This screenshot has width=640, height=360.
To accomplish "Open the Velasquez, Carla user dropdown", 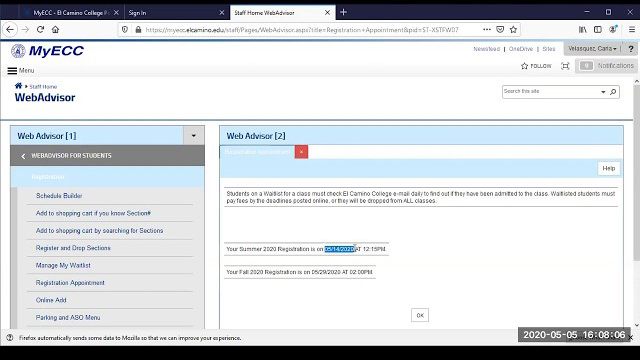I will coord(592,49).
